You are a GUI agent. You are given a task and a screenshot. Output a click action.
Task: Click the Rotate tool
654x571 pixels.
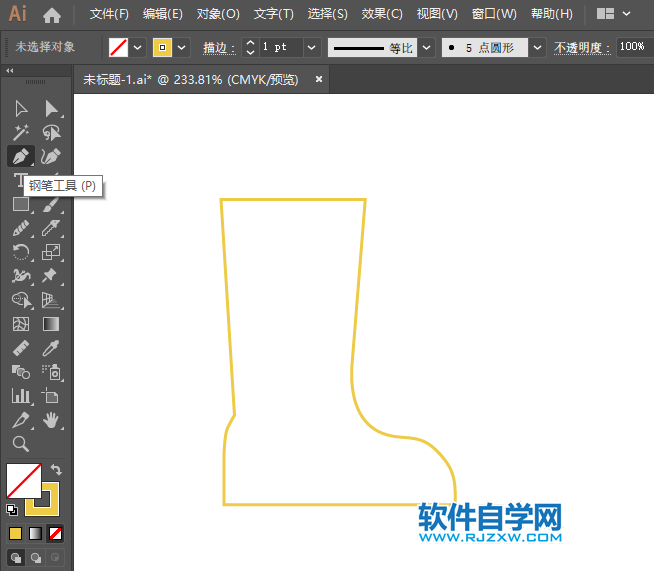pos(20,252)
